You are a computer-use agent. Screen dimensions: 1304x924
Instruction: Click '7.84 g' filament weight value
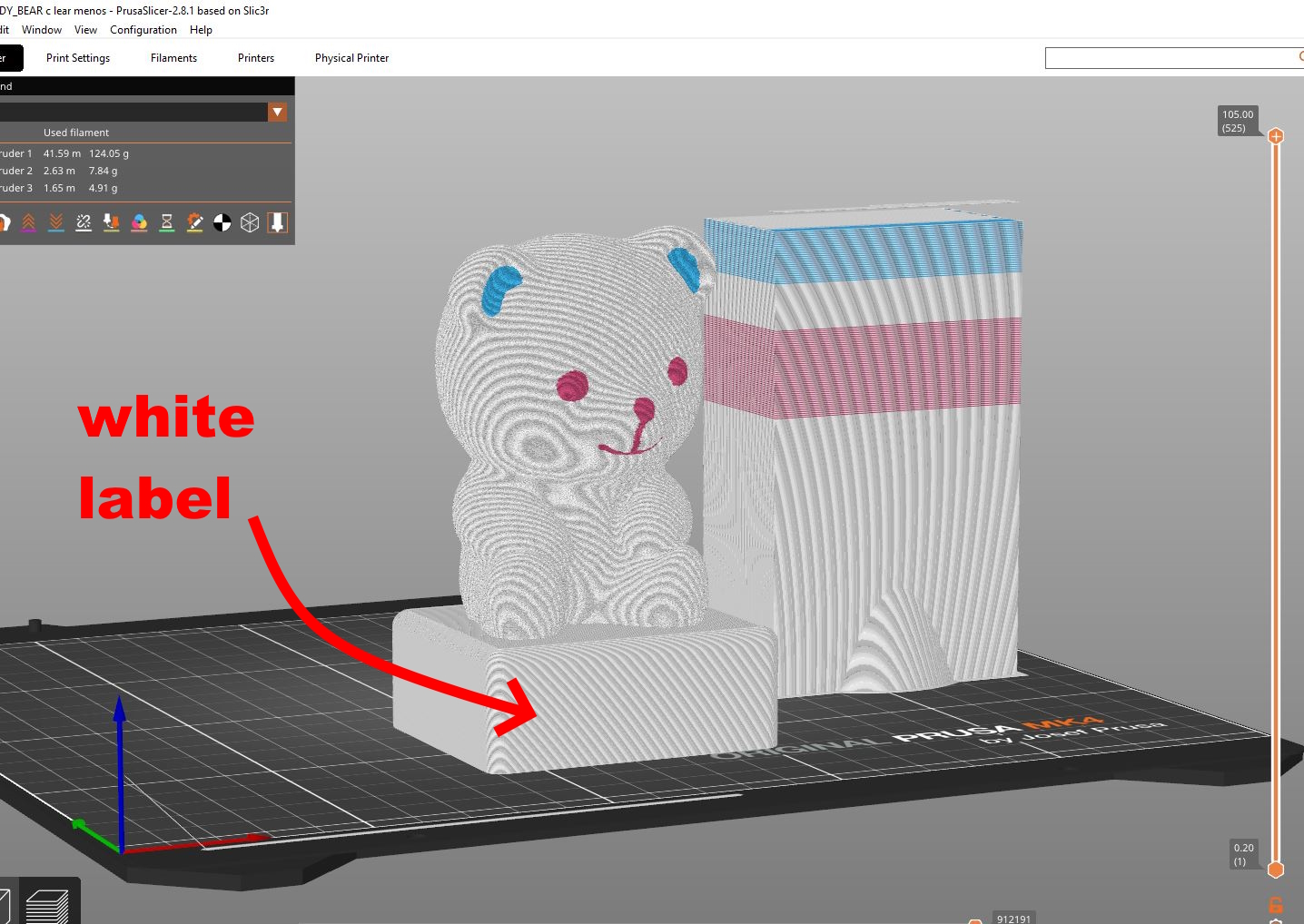point(103,171)
